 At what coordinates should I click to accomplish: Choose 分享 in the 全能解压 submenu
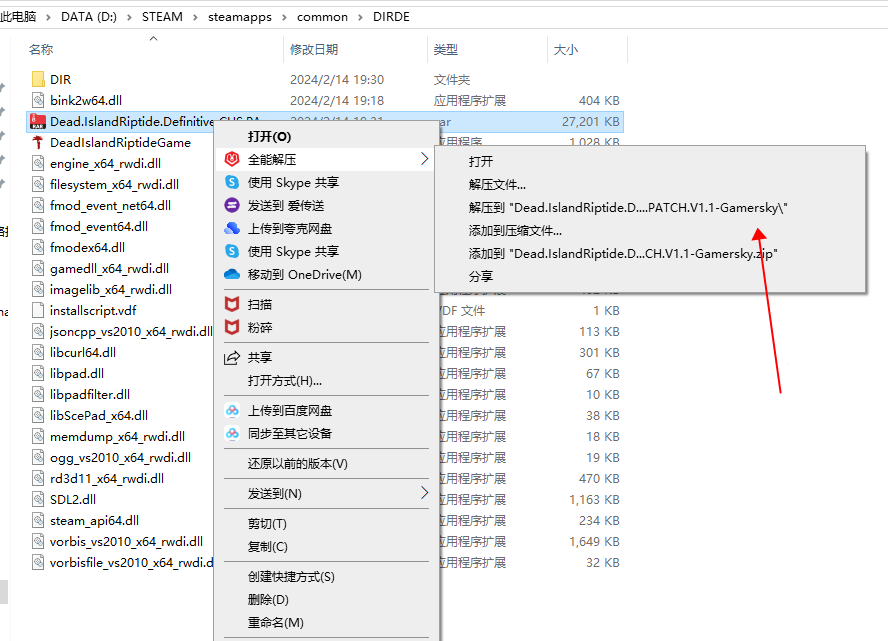(481, 276)
